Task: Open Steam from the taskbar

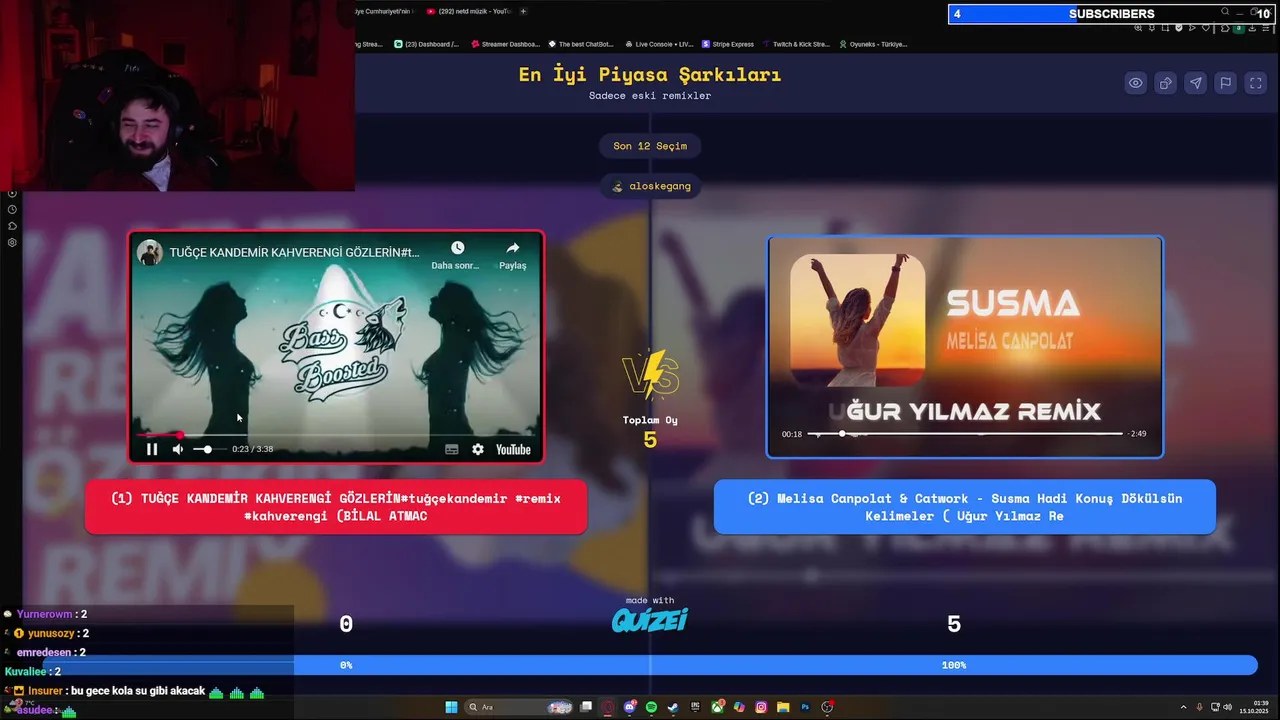Action: point(672,707)
